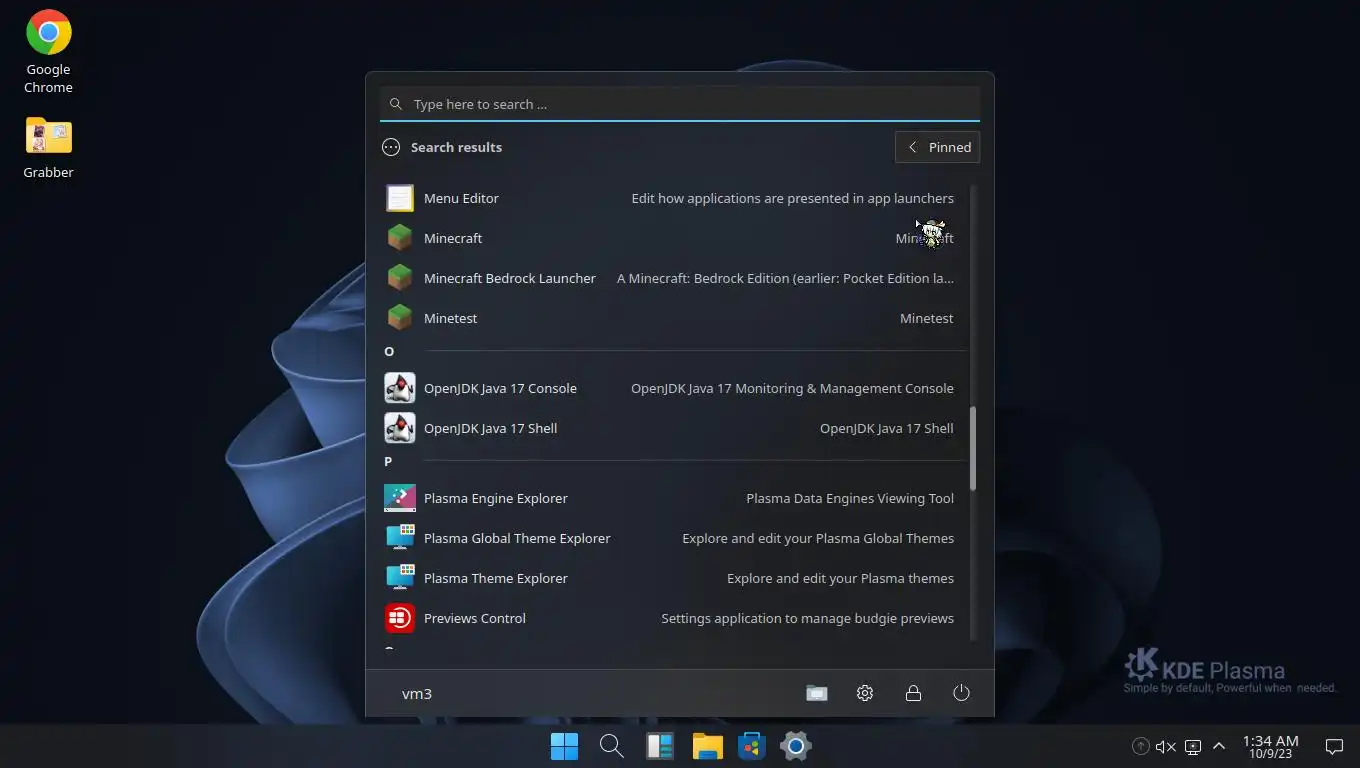The width and height of the screenshot is (1360, 768).
Task: Lock the screen with the padlock icon
Action: point(913,693)
